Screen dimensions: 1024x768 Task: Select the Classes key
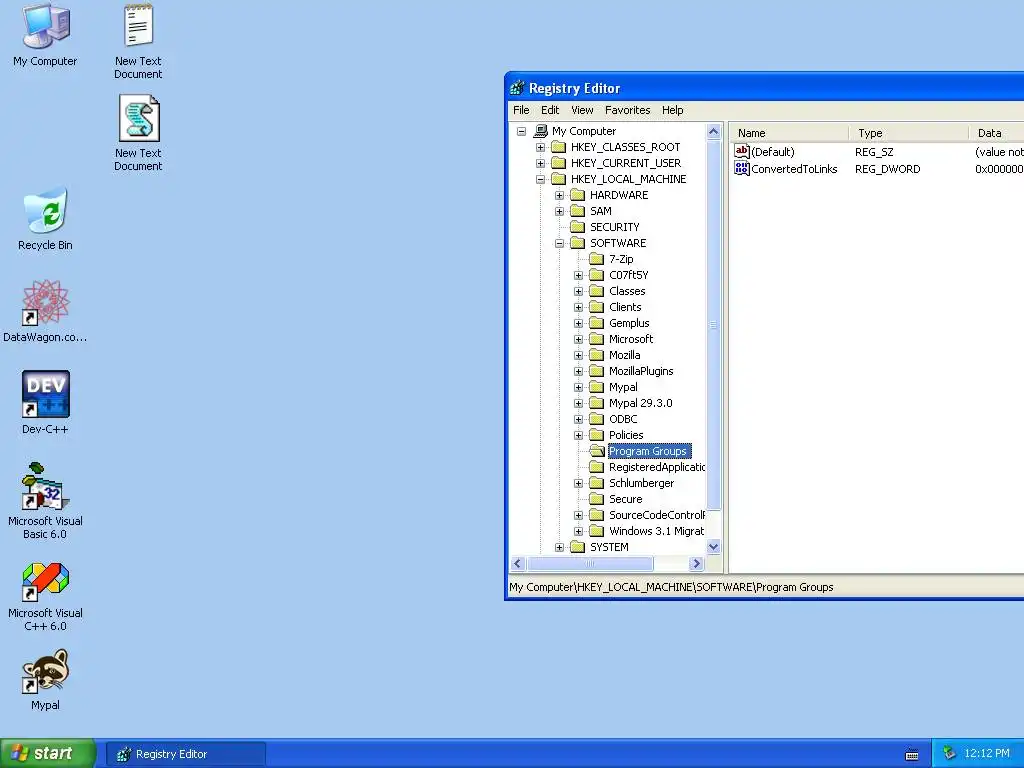point(627,291)
